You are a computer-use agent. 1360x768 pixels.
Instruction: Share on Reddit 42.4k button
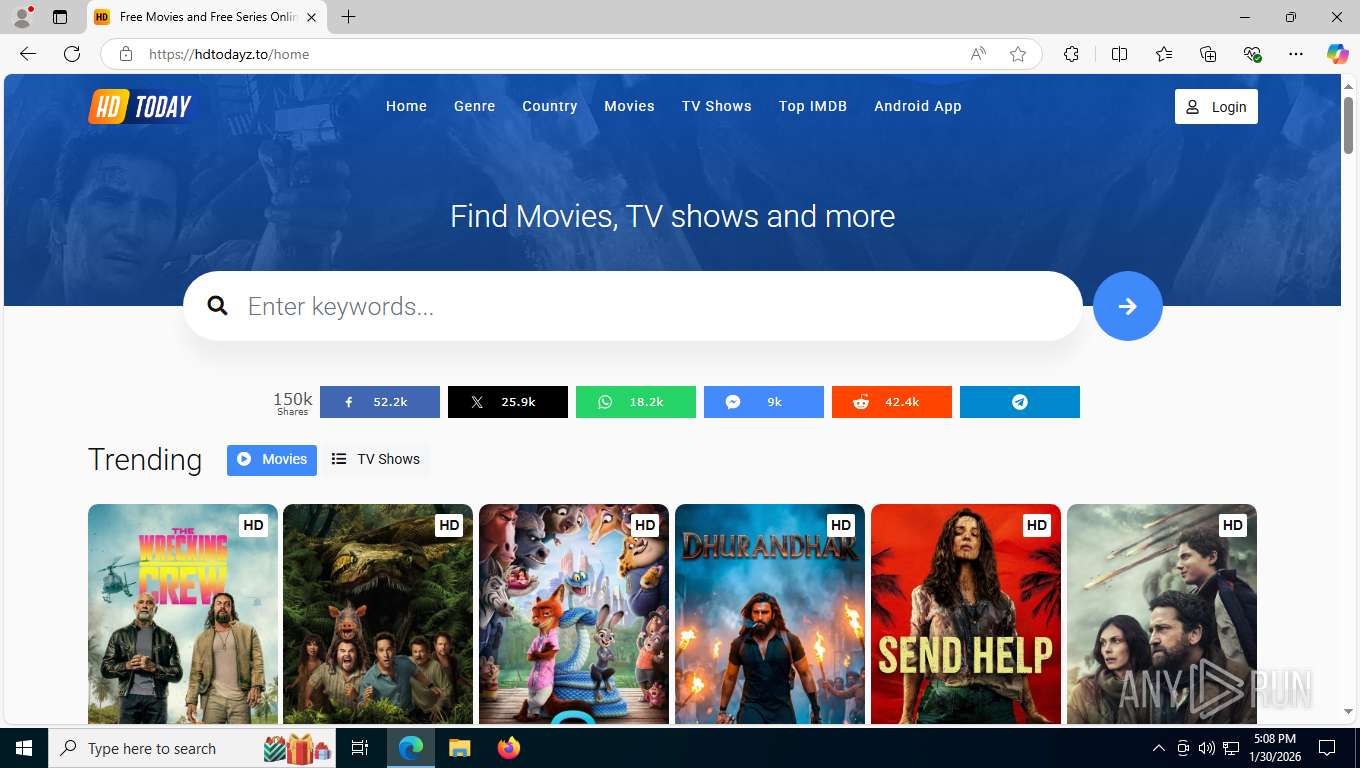click(x=892, y=402)
